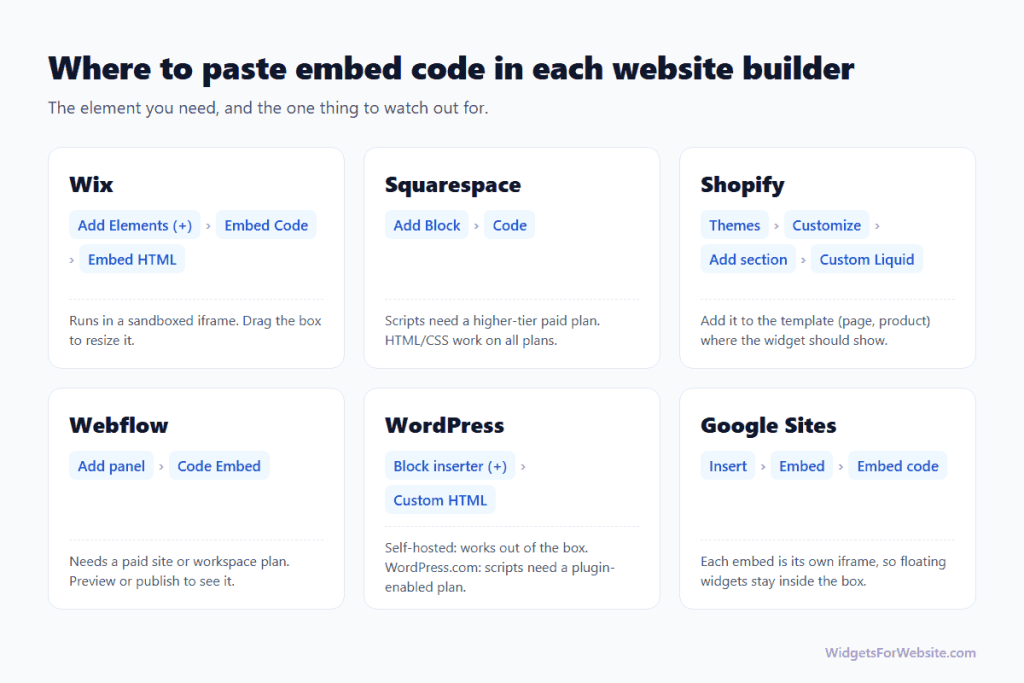The image size is (1024, 683).
Task: Click the 'WordPress' card heading
Action: coord(445,426)
